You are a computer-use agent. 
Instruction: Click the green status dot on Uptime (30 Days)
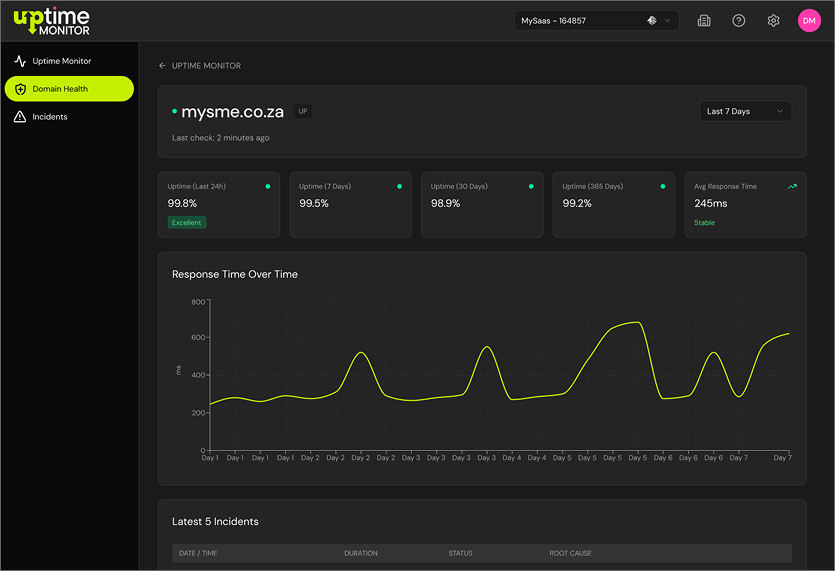531,186
